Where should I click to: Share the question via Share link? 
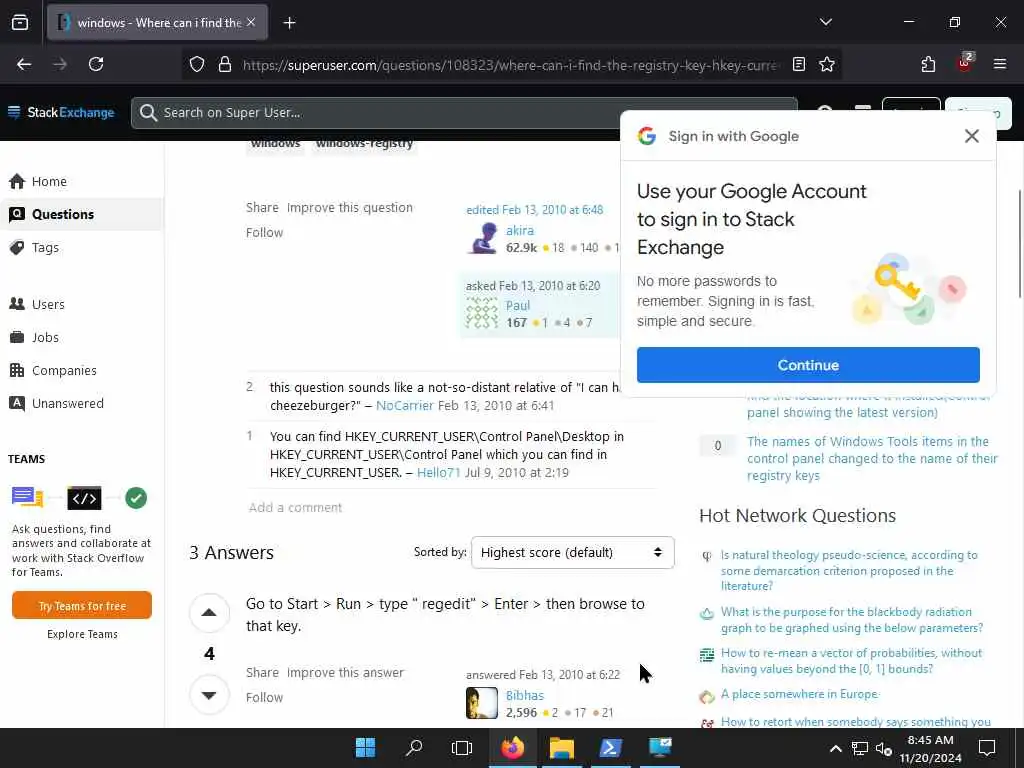(x=262, y=208)
